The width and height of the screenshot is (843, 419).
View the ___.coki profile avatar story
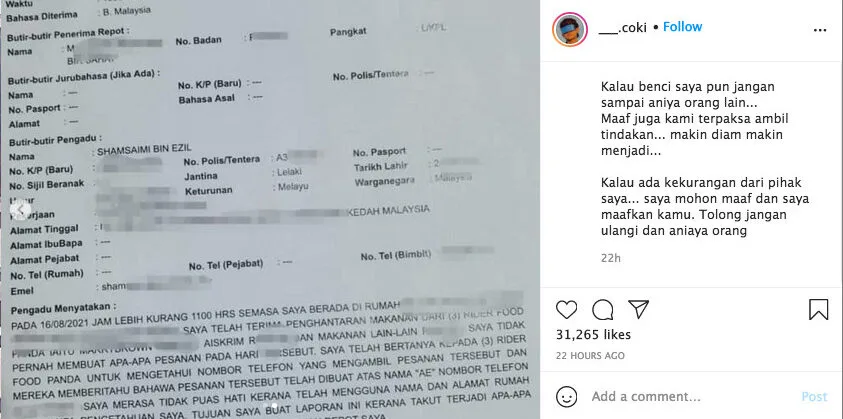[569, 29]
